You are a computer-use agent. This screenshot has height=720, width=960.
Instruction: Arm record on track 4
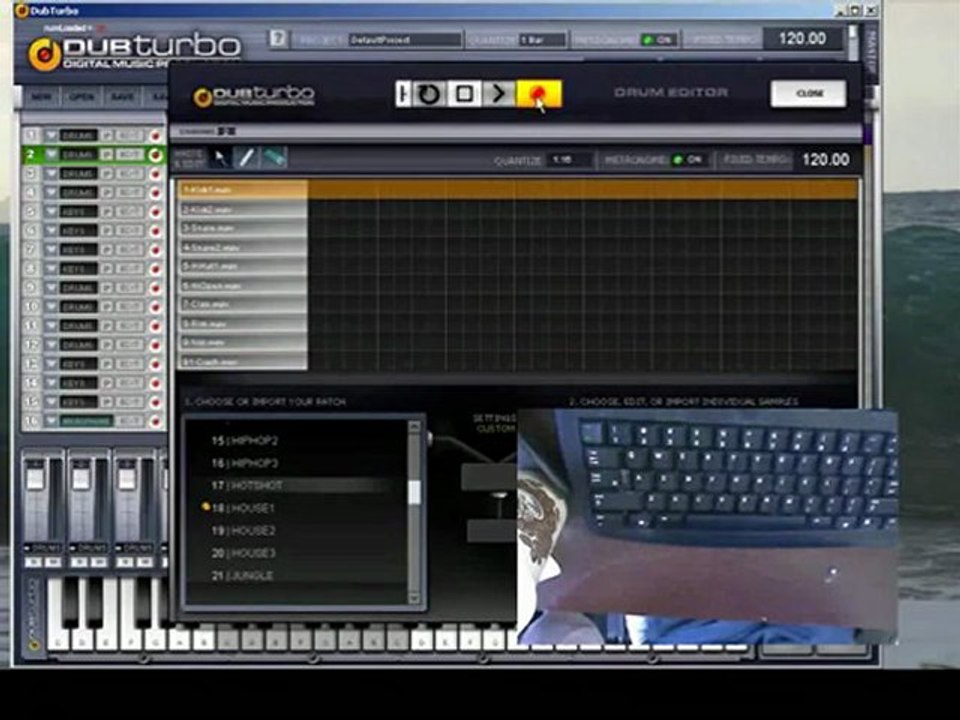(156, 193)
